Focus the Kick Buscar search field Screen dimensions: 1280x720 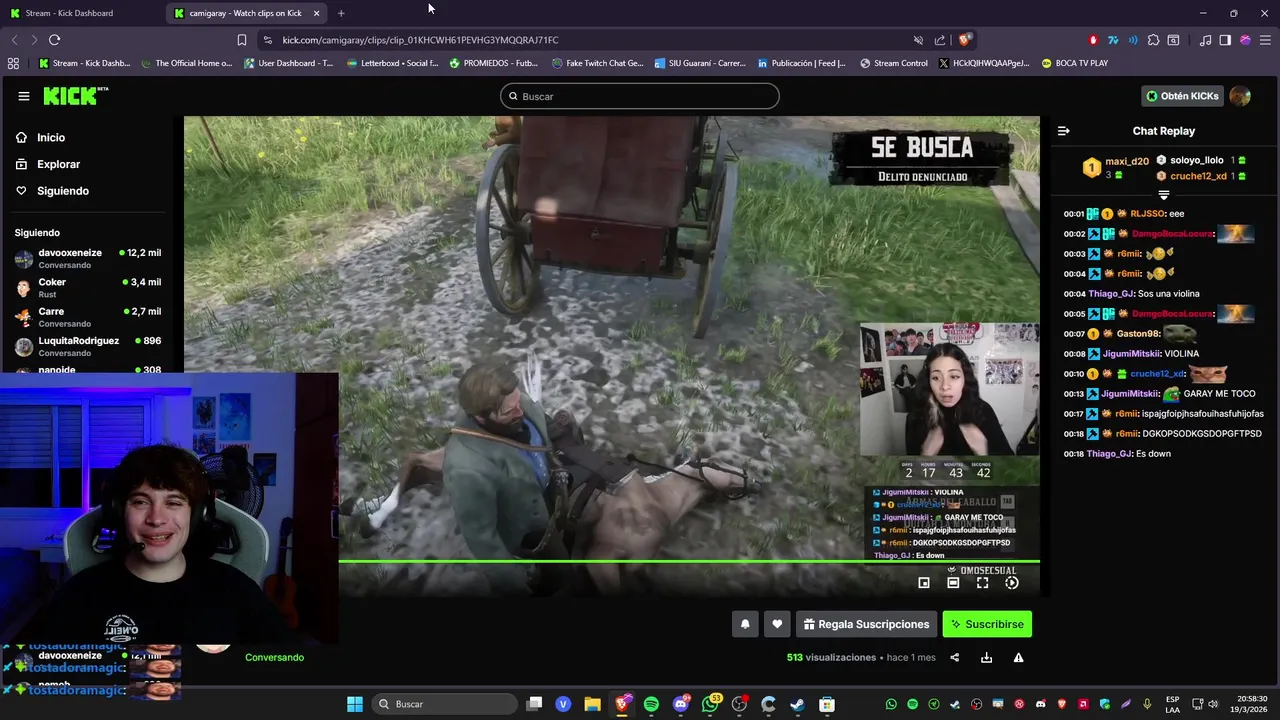pos(640,96)
